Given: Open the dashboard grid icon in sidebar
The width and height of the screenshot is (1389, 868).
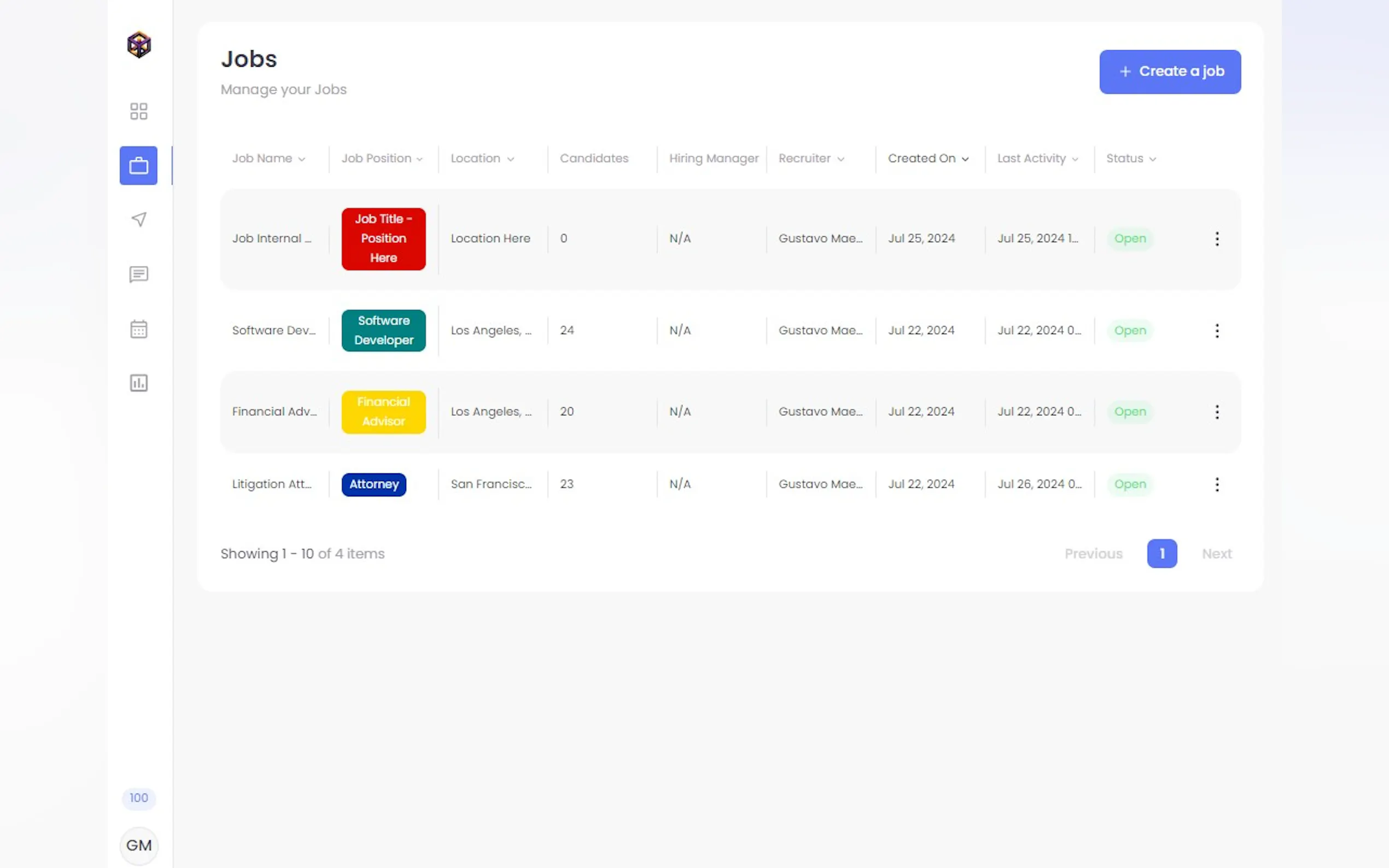Looking at the screenshot, I should click(138, 111).
